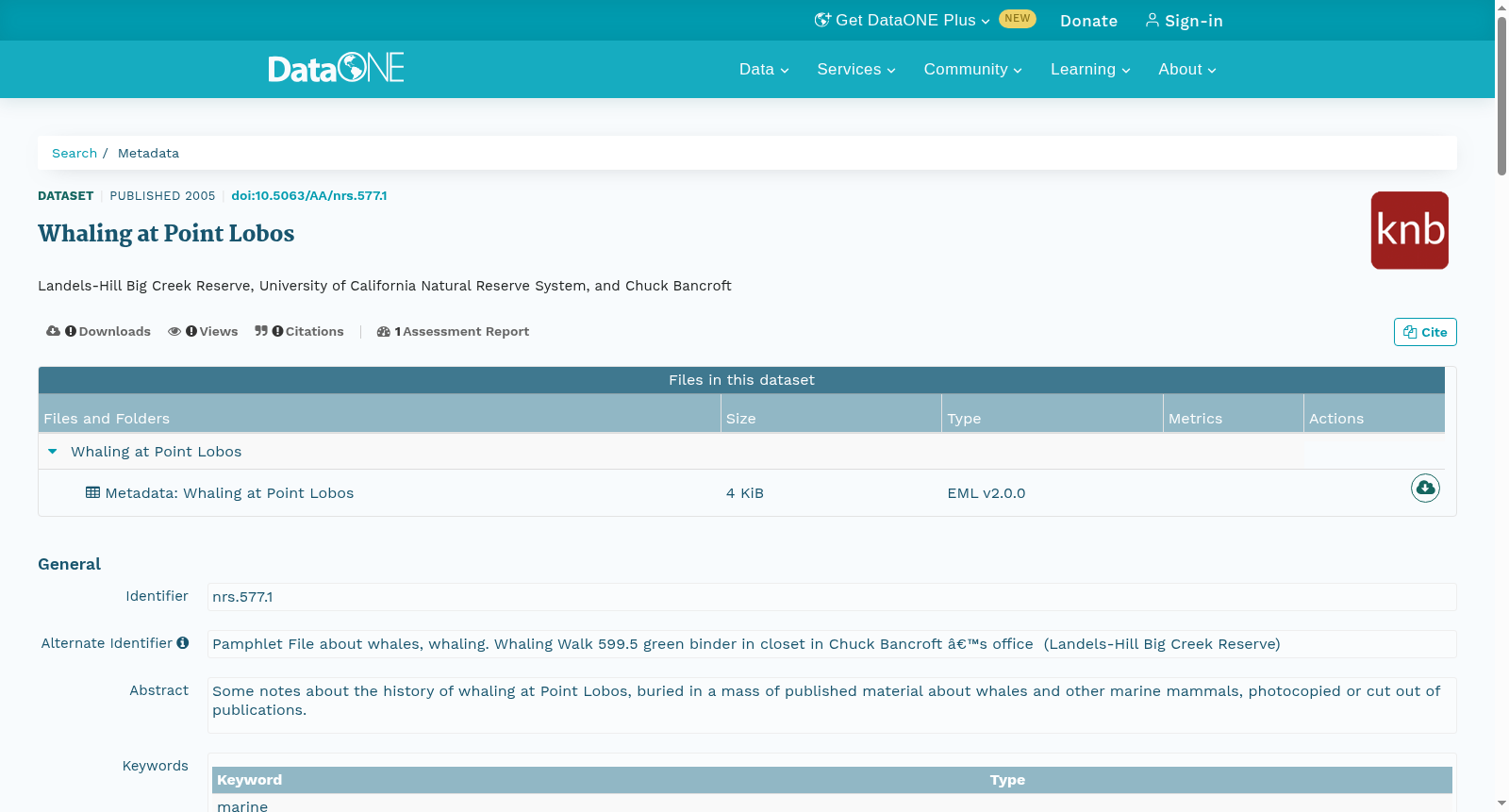Click the EML v2.0.0 type value

[x=987, y=493]
